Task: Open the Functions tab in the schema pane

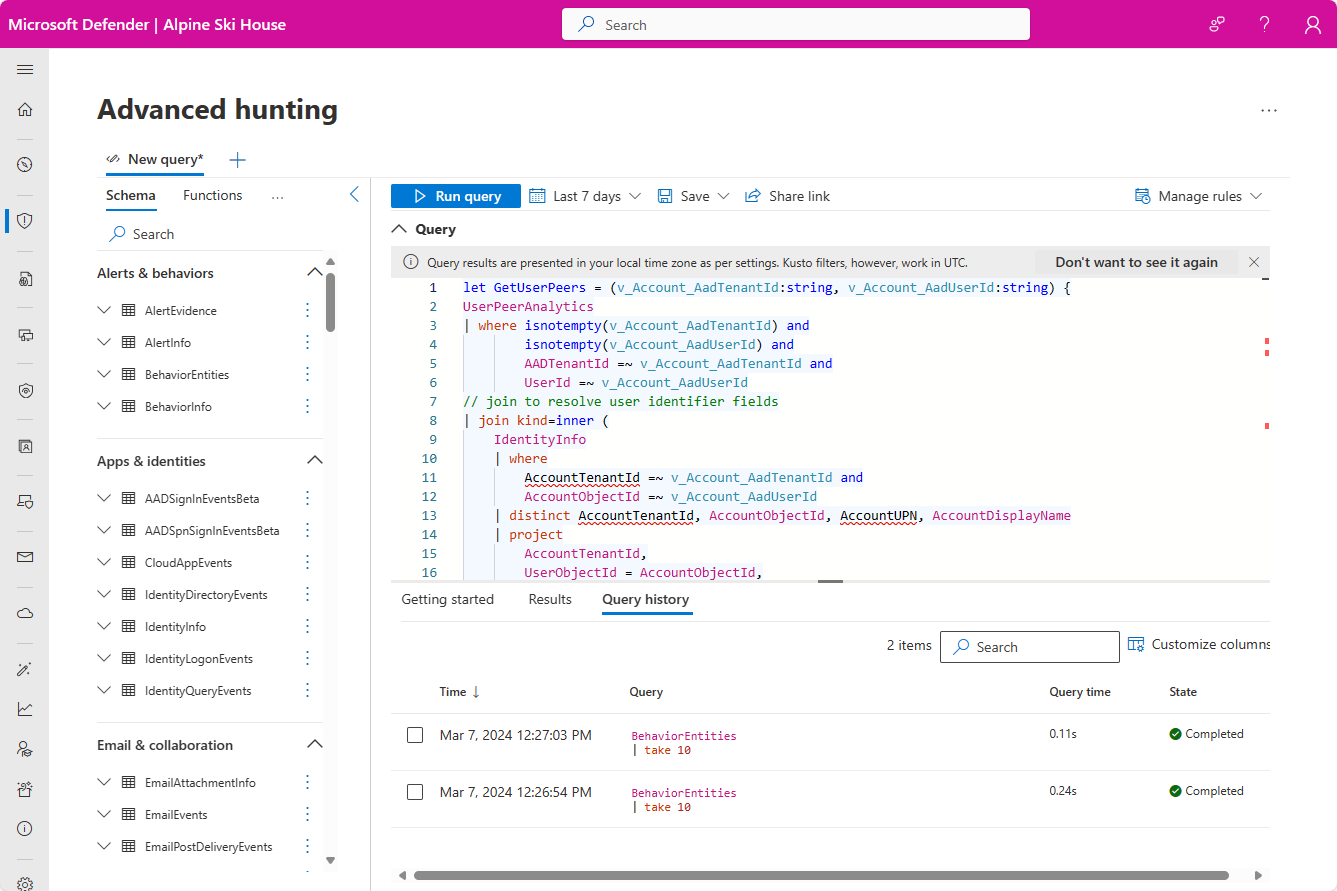Action: pyautogui.click(x=212, y=195)
